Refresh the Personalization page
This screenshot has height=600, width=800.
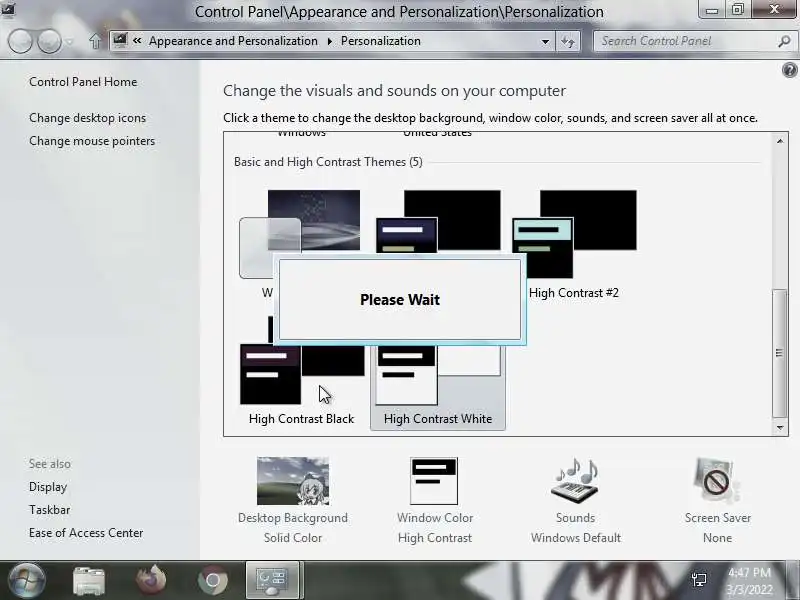click(568, 41)
